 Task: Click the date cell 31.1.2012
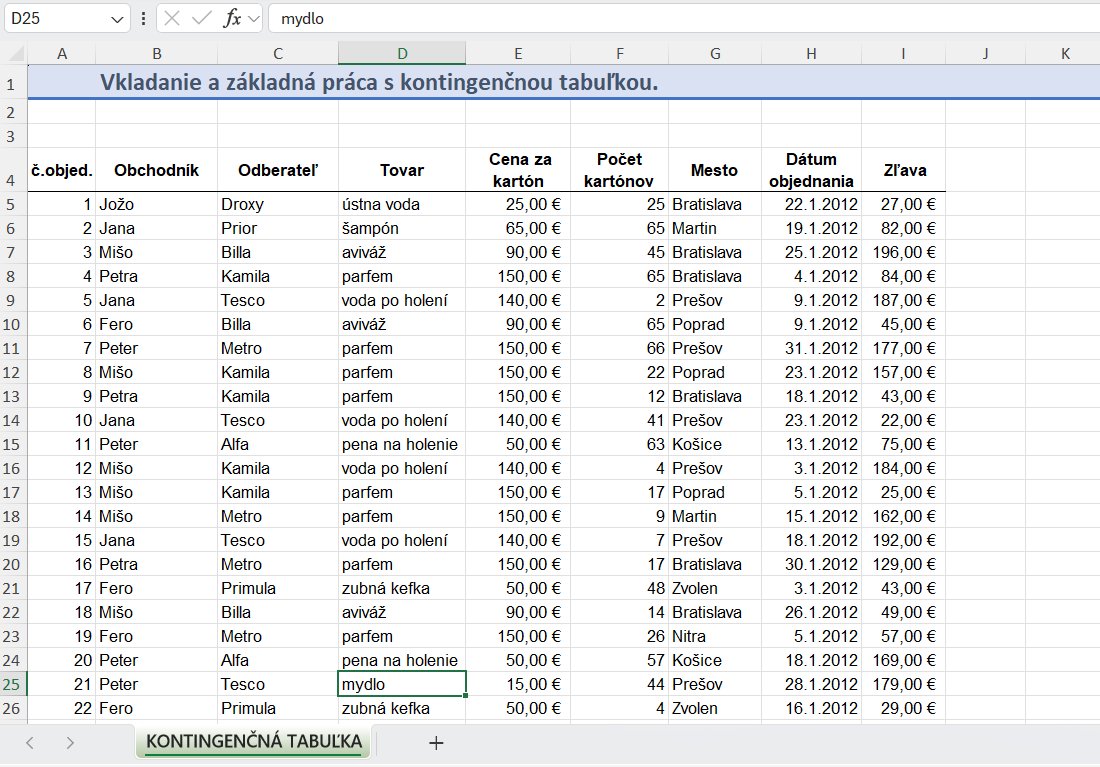(x=811, y=348)
